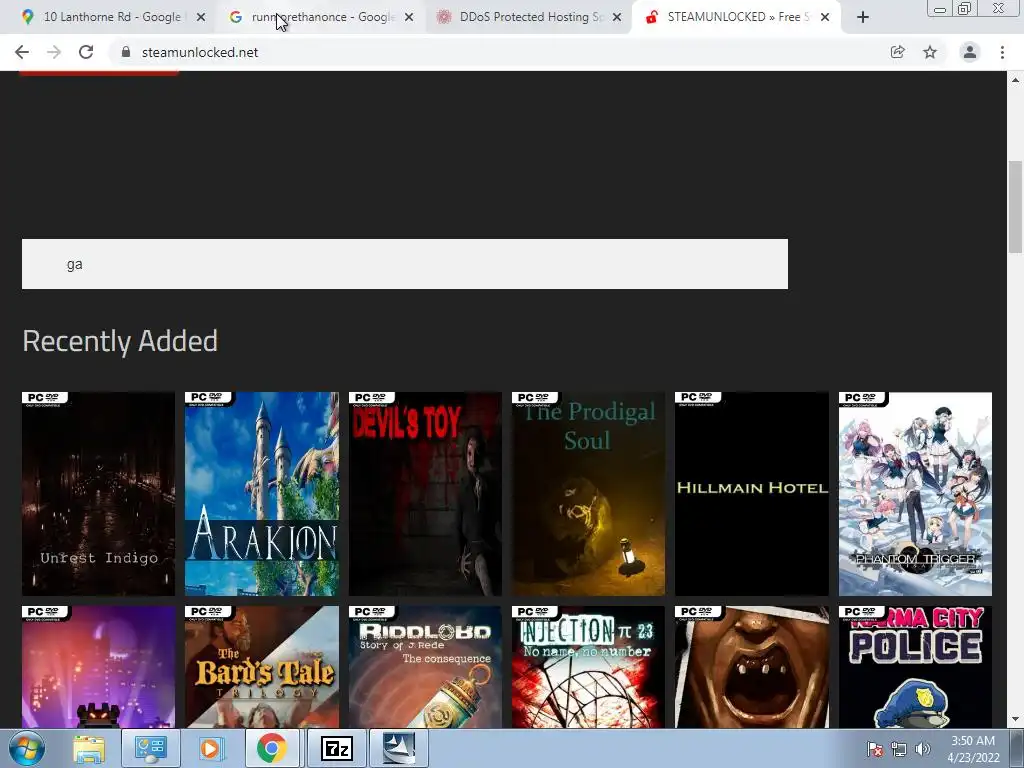Screen dimensions: 1024x768
Task: Focus the search field containing 'ga'
Action: (405, 264)
